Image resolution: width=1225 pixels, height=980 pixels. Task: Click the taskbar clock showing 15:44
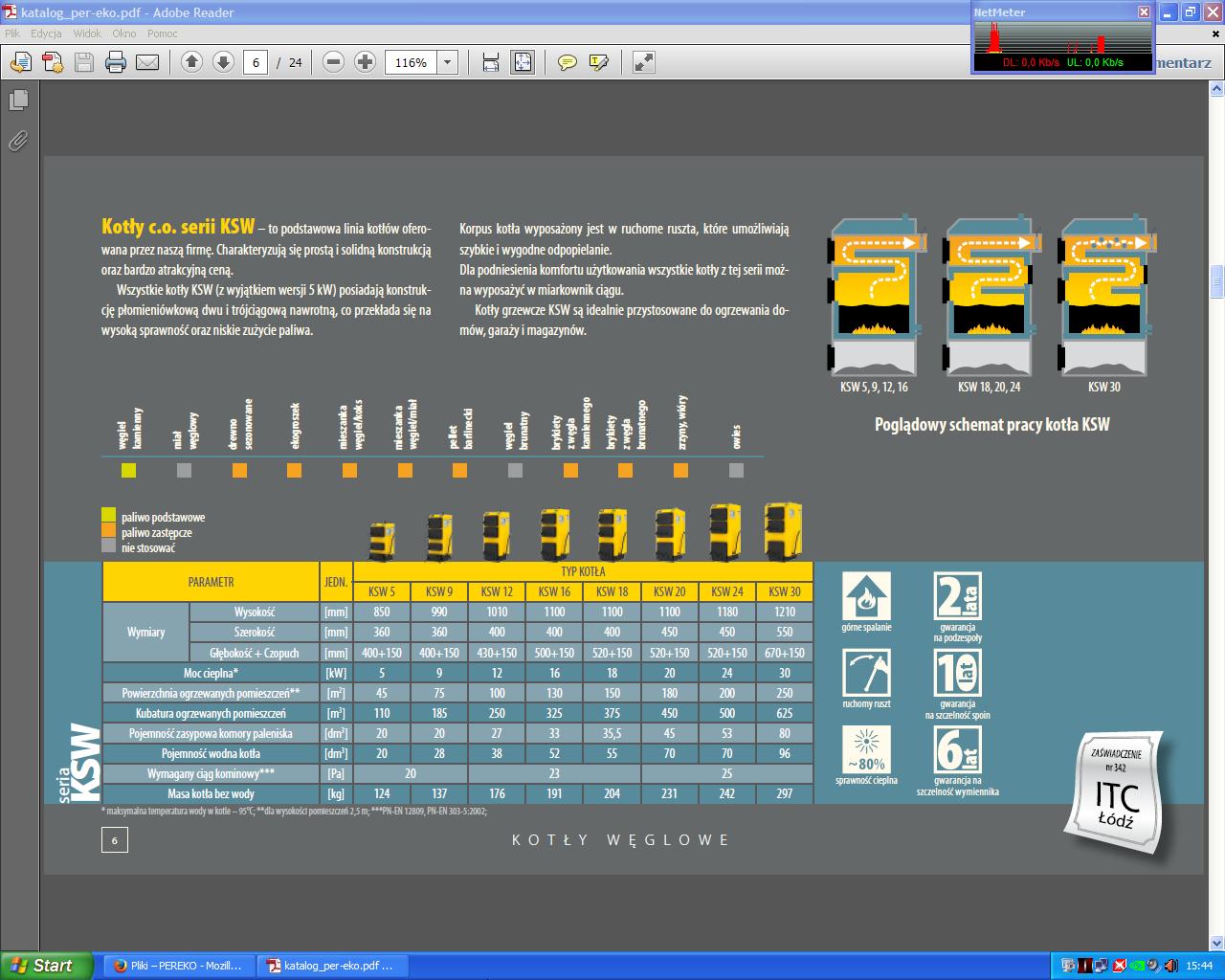point(1199,966)
